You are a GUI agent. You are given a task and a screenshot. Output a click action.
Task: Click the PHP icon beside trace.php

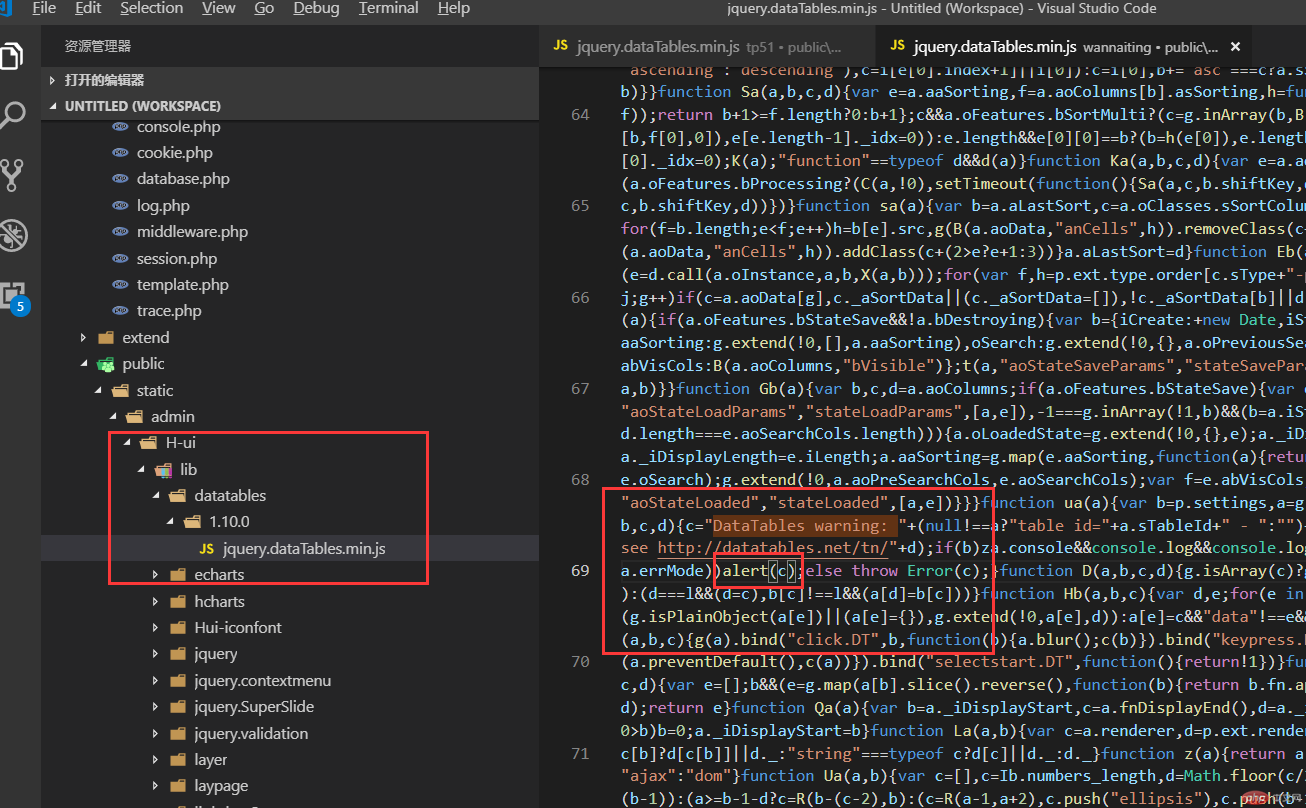[120, 311]
